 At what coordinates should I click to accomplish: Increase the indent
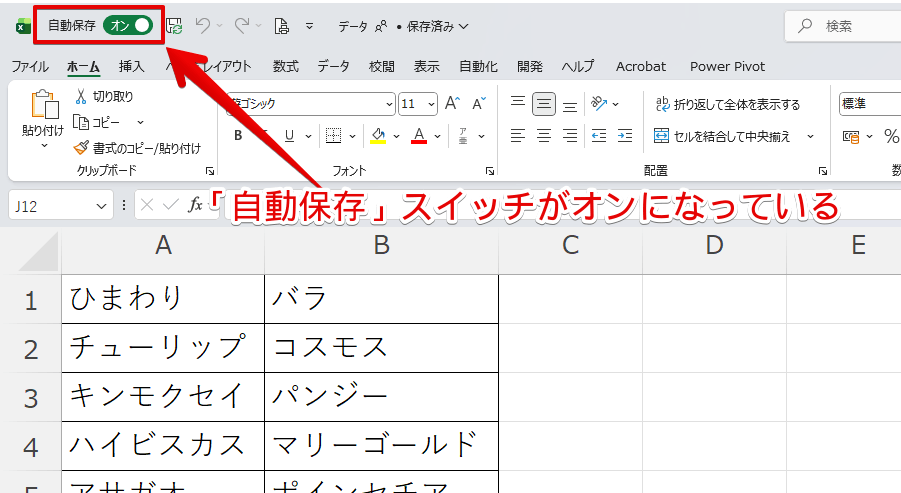tap(625, 136)
